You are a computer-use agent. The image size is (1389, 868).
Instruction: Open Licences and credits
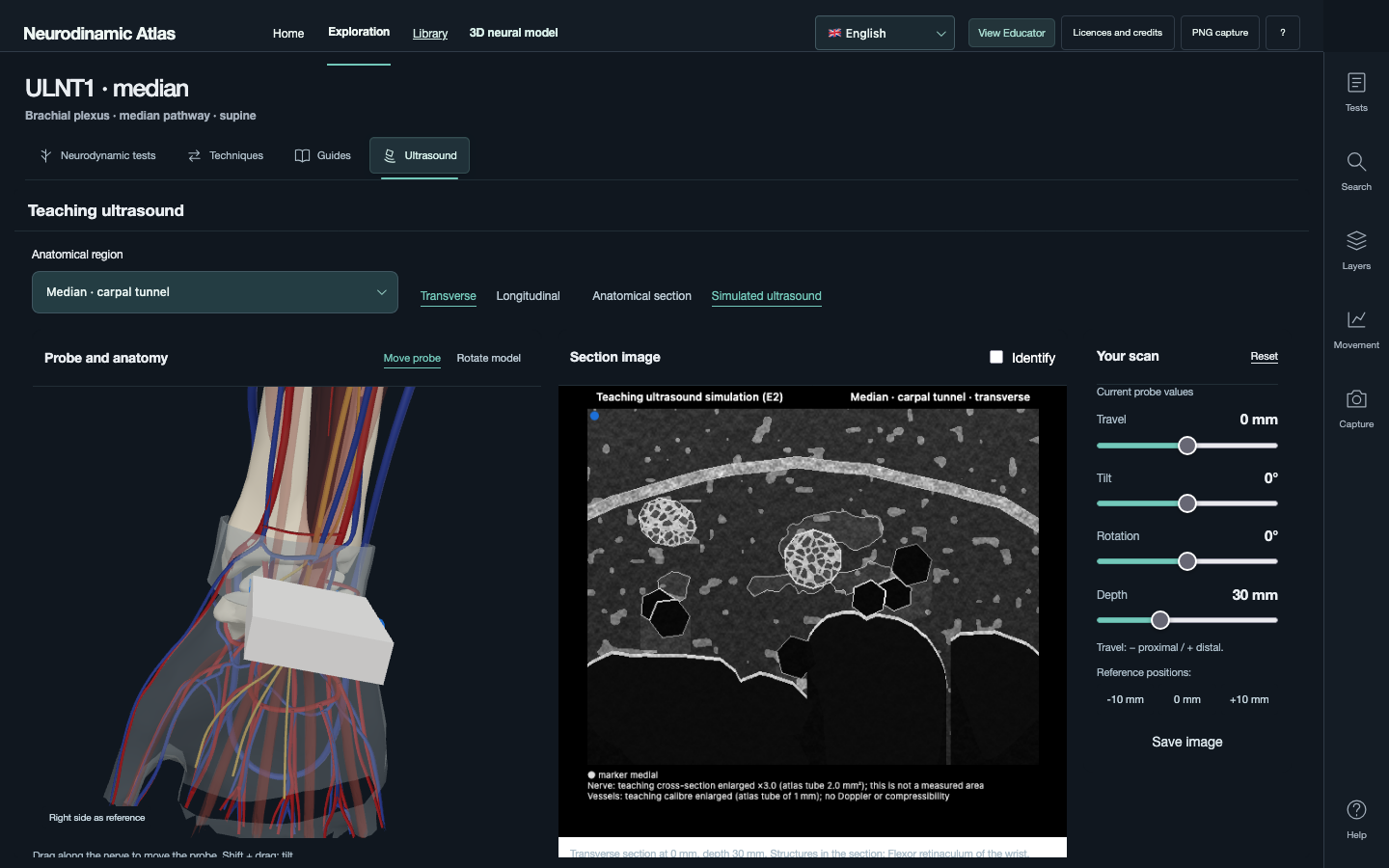[1117, 33]
